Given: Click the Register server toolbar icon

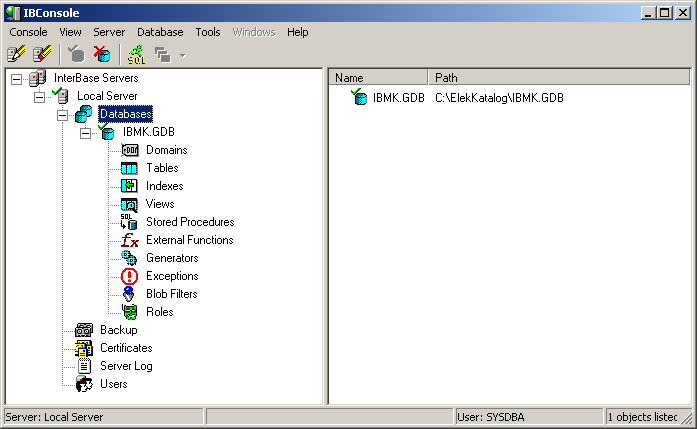Looking at the screenshot, I should point(16,54).
